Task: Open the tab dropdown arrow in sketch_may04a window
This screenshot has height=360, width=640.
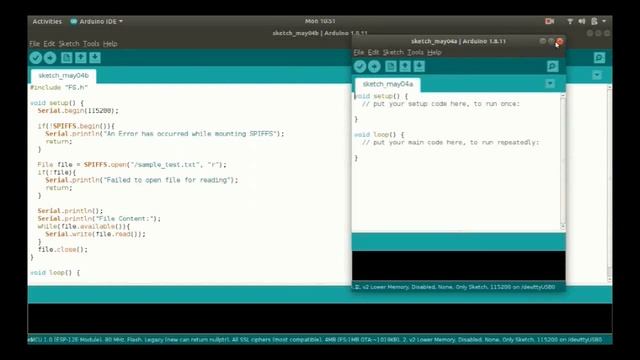Action: click(x=550, y=84)
